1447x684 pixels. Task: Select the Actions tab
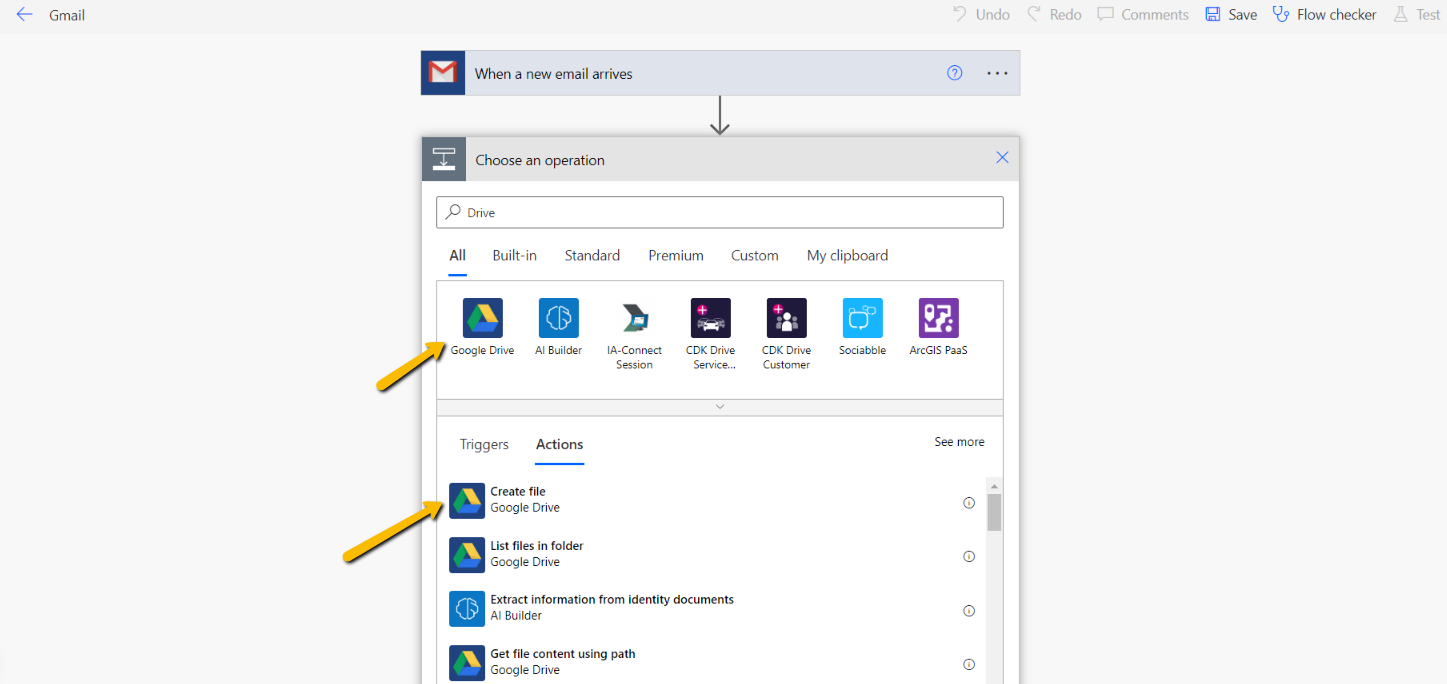tap(560, 445)
